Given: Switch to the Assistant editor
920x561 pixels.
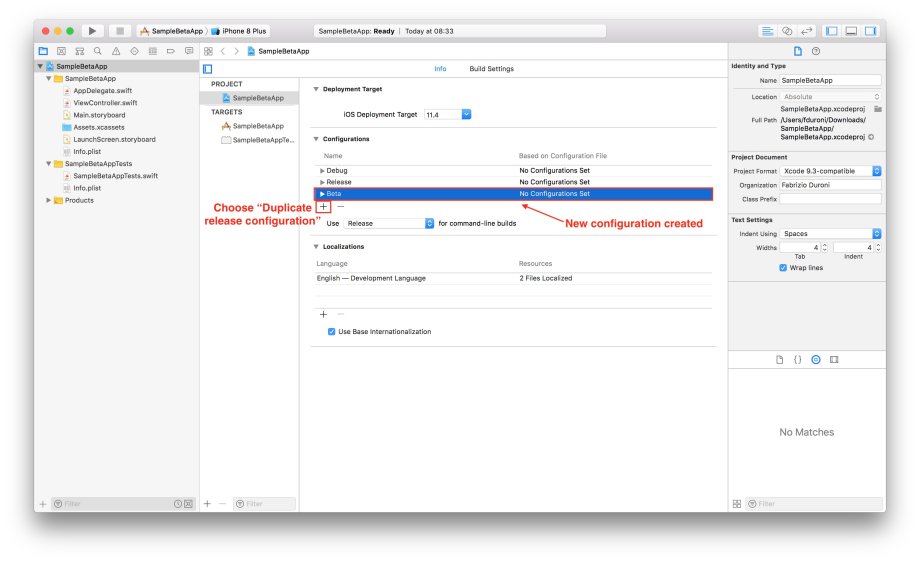Looking at the screenshot, I should [x=787, y=31].
